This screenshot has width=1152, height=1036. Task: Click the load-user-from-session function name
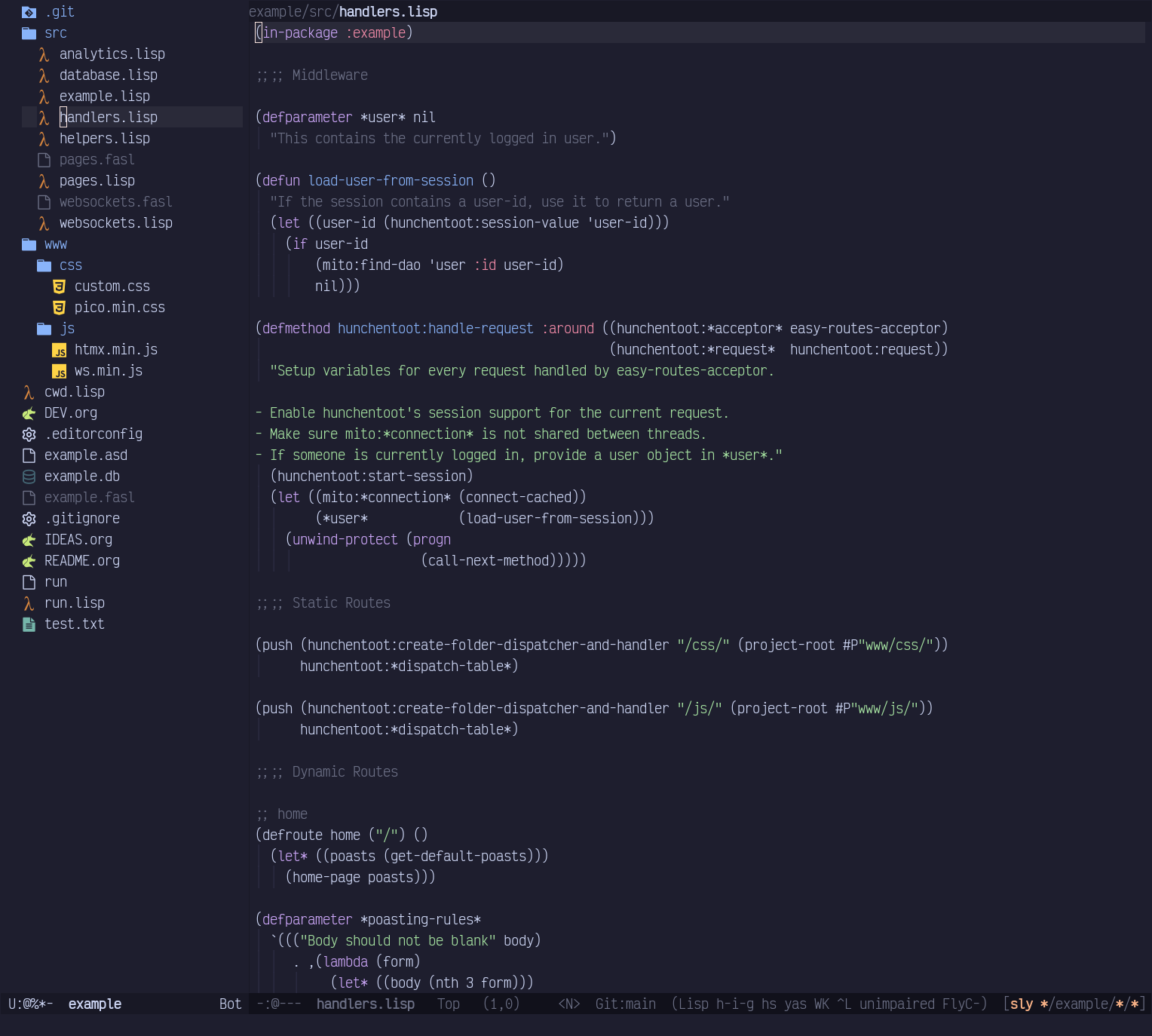391,181
